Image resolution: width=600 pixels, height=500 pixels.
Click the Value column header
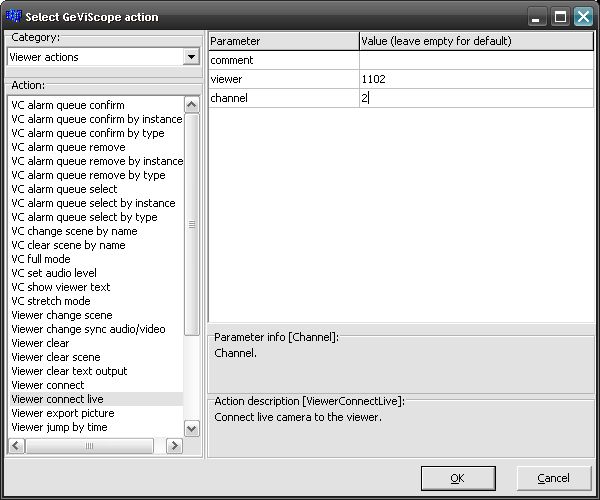pos(476,41)
